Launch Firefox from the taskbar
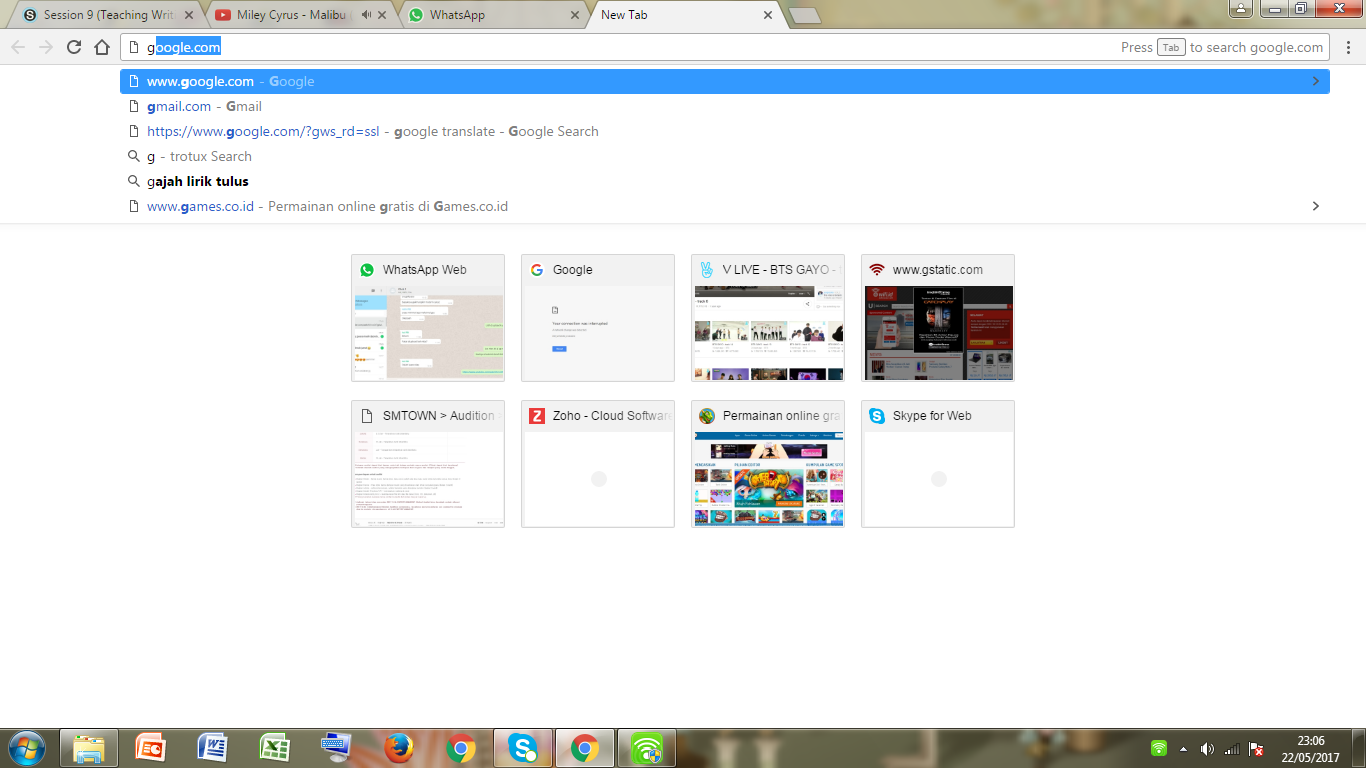 (399, 748)
